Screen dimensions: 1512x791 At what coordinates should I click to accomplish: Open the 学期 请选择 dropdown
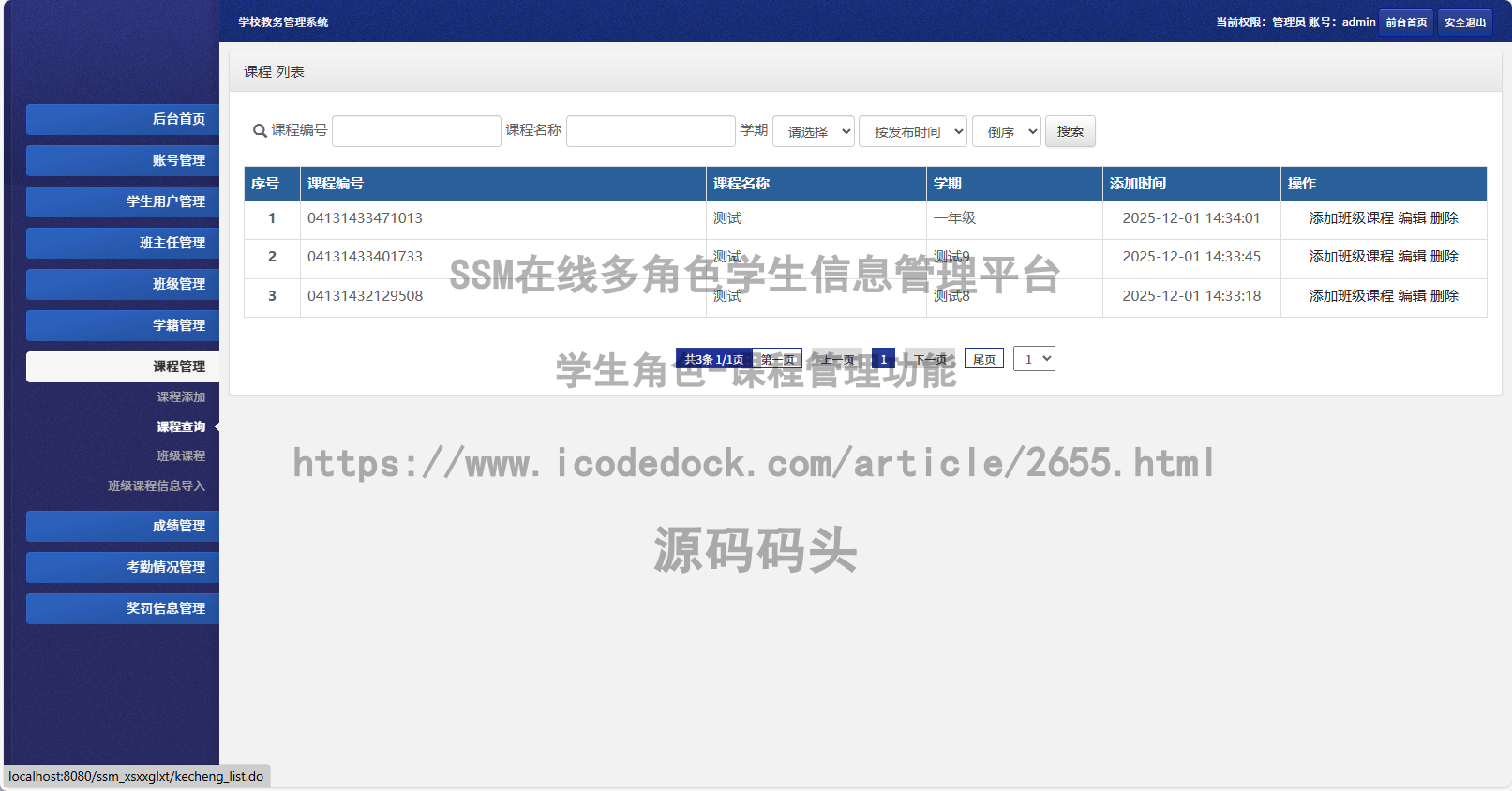pos(813,132)
